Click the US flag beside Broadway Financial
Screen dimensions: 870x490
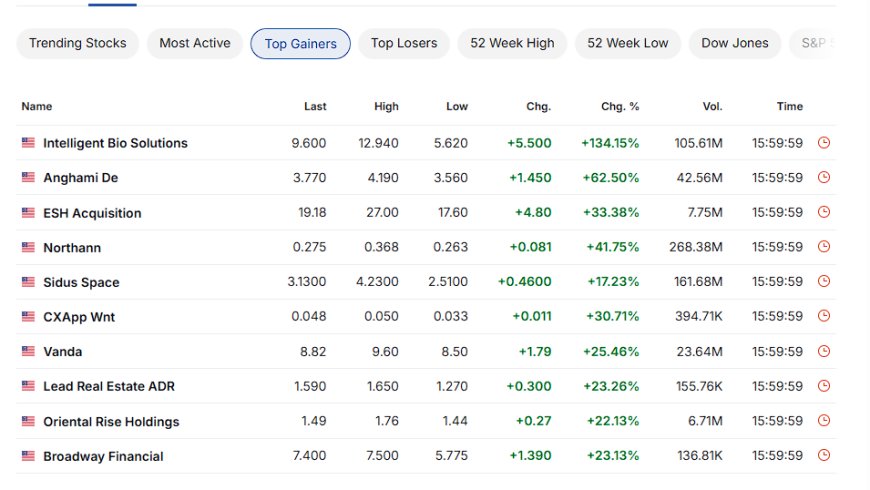(x=28, y=456)
